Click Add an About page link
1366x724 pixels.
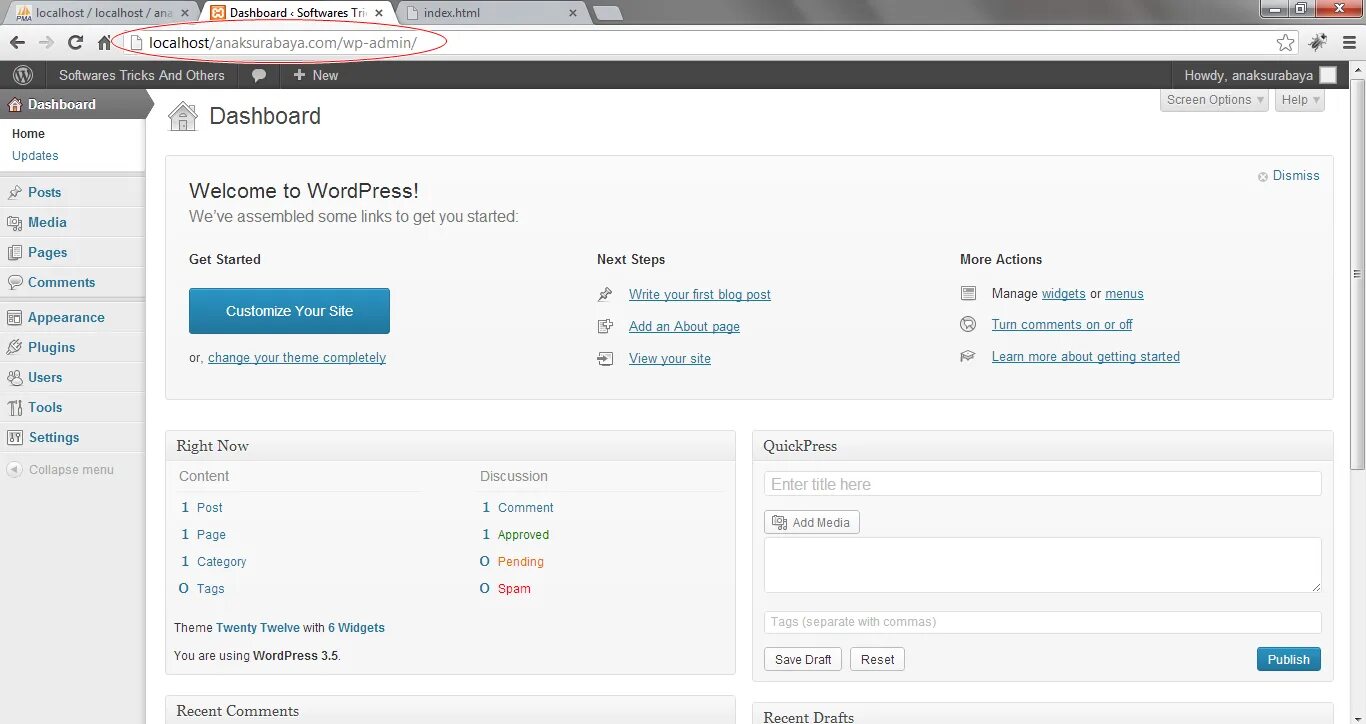[x=684, y=327]
